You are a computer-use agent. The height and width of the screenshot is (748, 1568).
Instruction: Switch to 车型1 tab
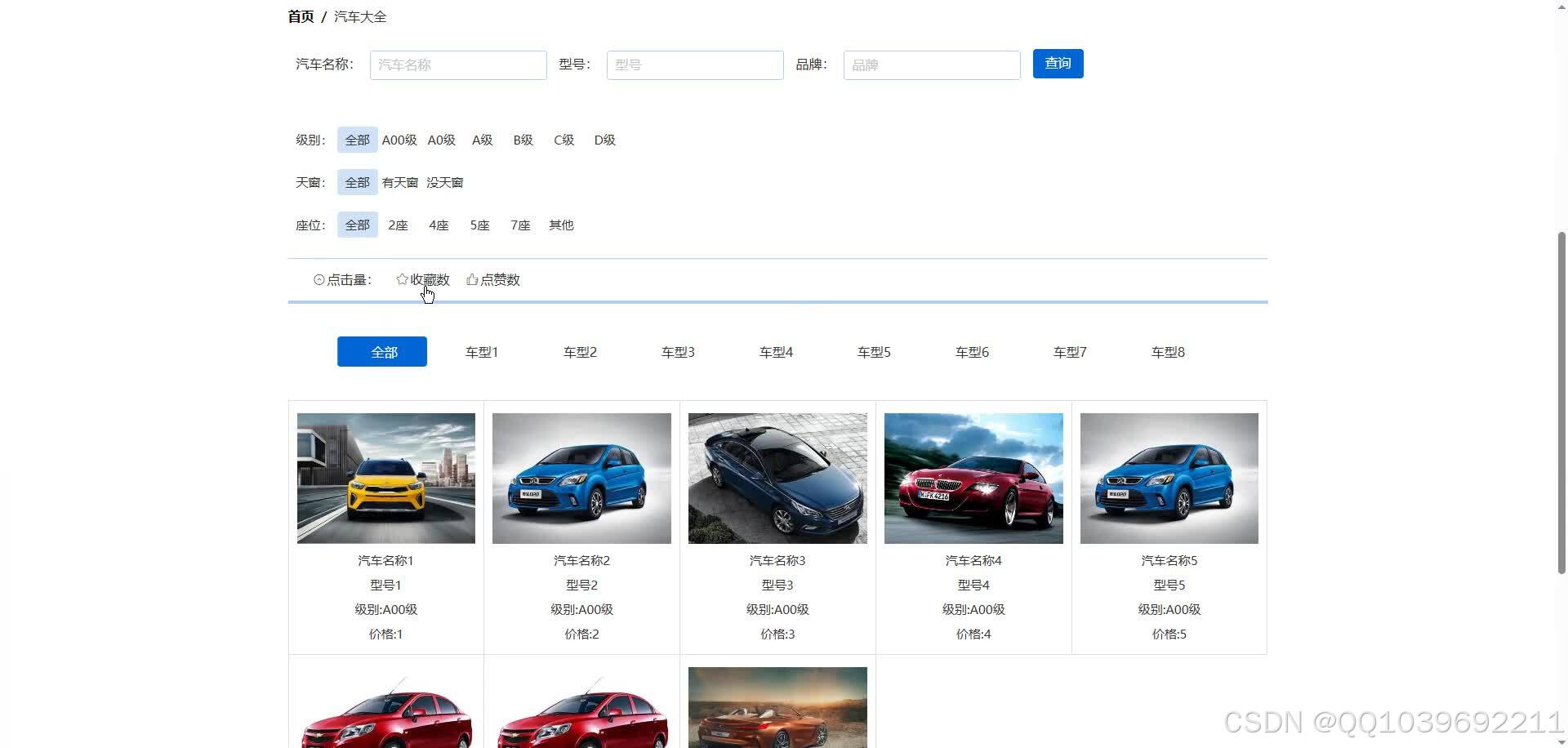482,352
